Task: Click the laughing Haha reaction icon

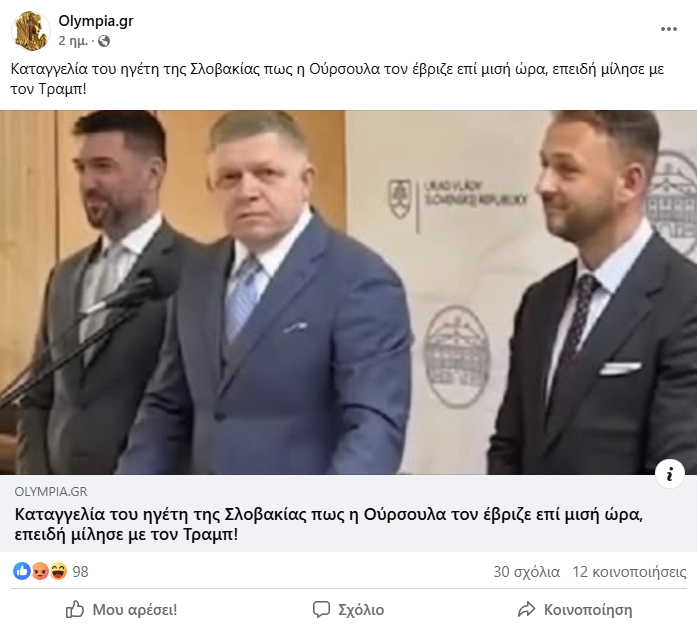Action: pyautogui.click(x=58, y=571)
